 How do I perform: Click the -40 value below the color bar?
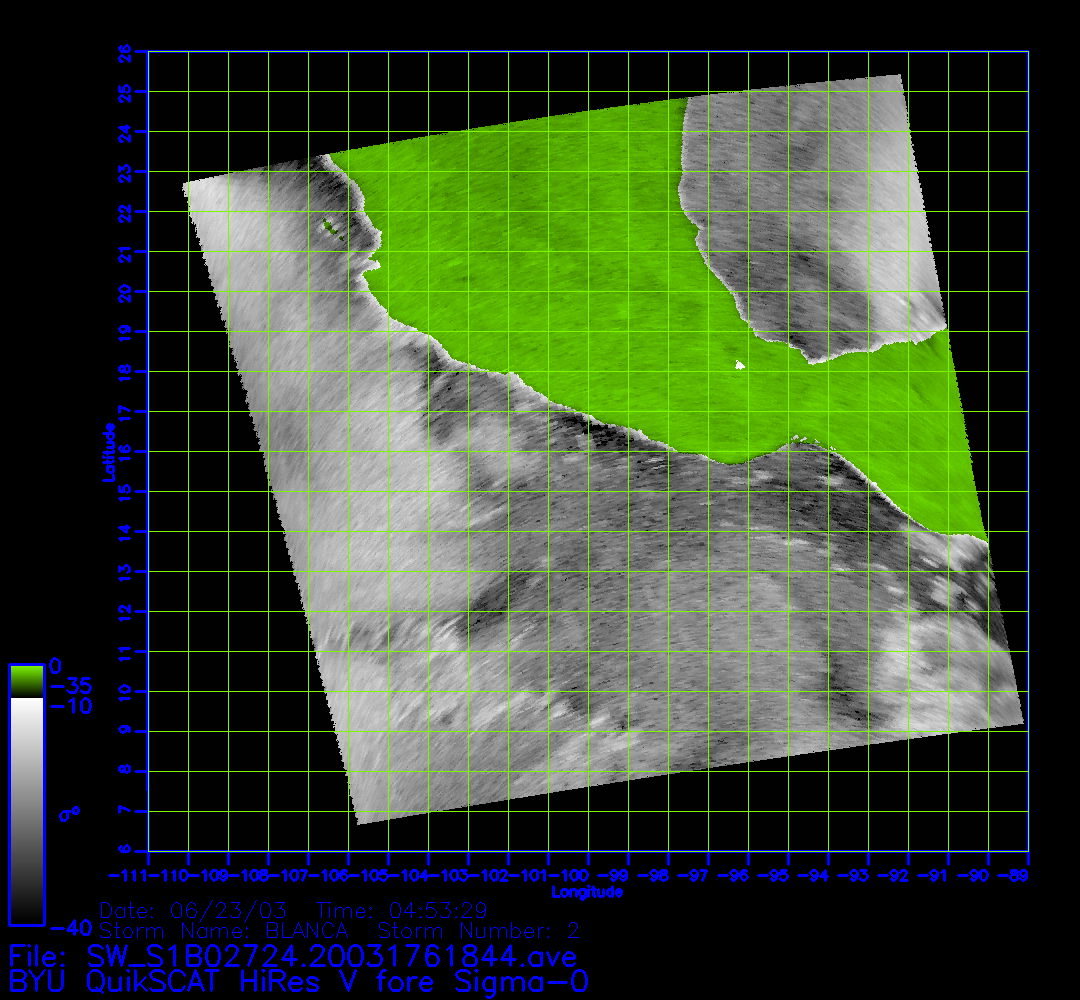coord(76,927)
